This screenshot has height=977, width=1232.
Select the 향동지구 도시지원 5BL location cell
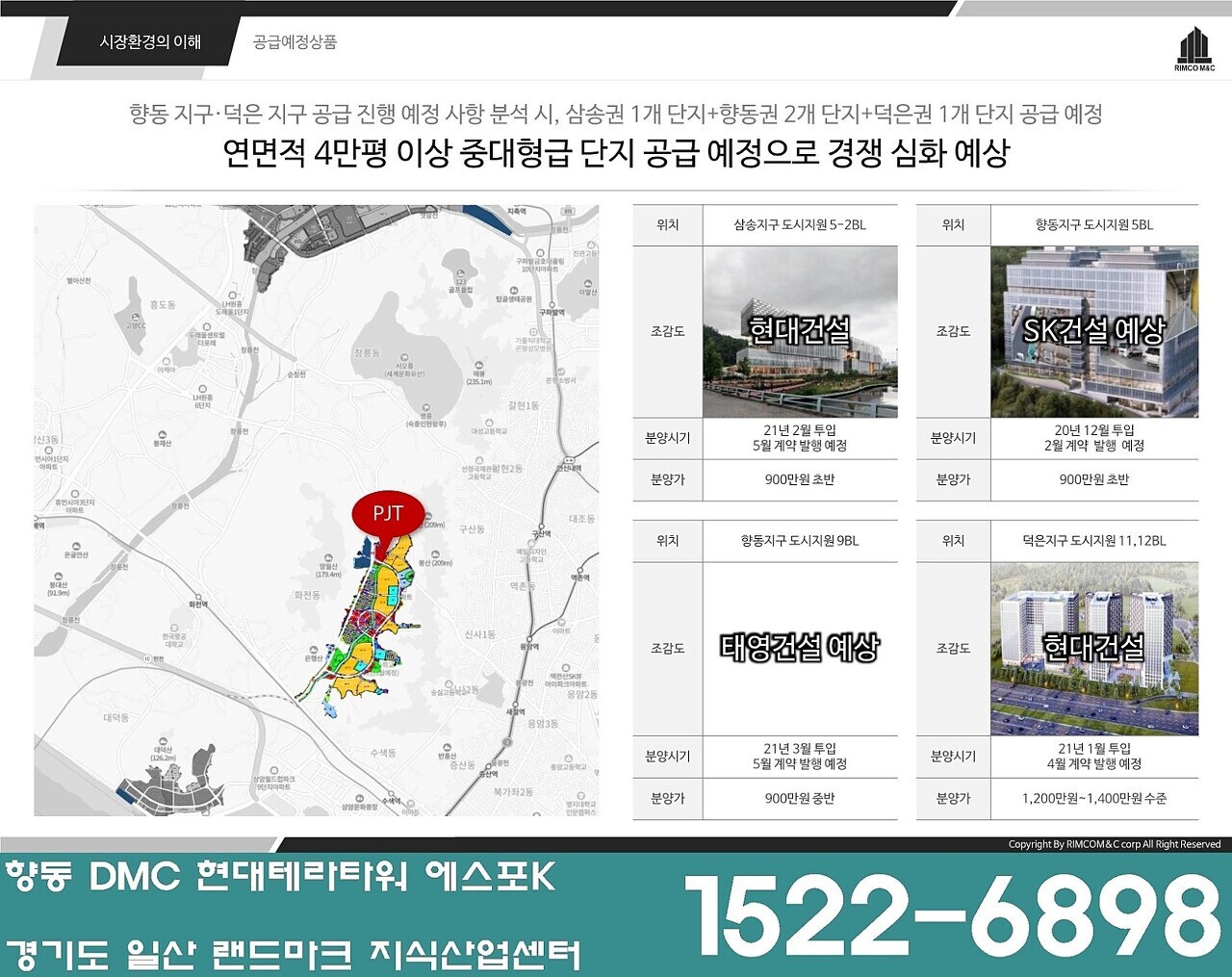click(1094, 225)
